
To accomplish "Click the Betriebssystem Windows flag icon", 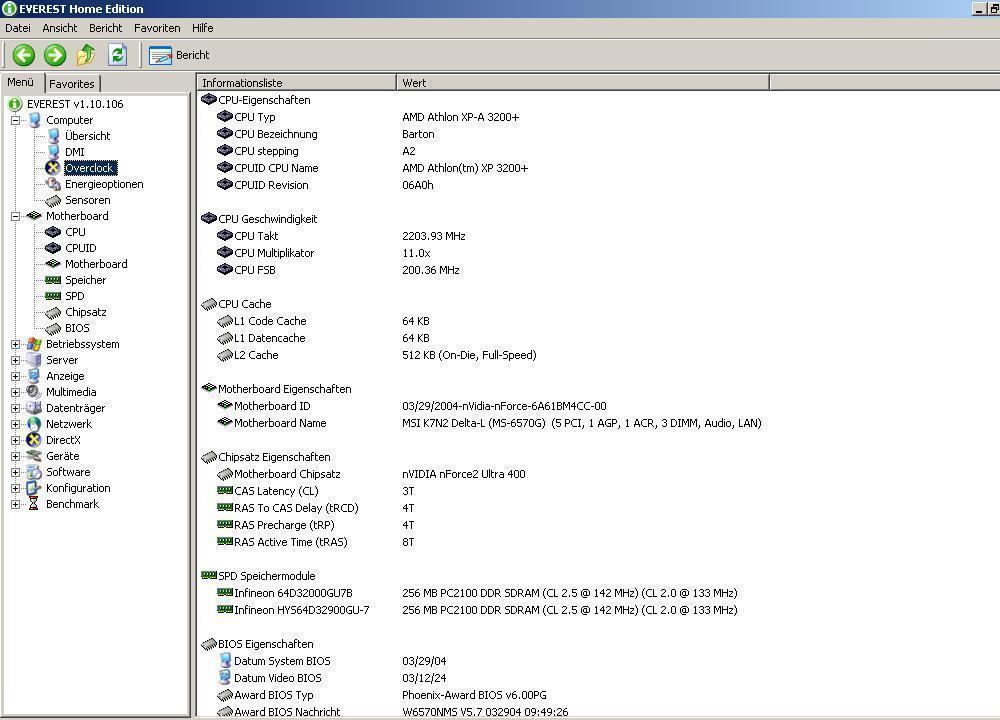I will click(x=34, y=344).
